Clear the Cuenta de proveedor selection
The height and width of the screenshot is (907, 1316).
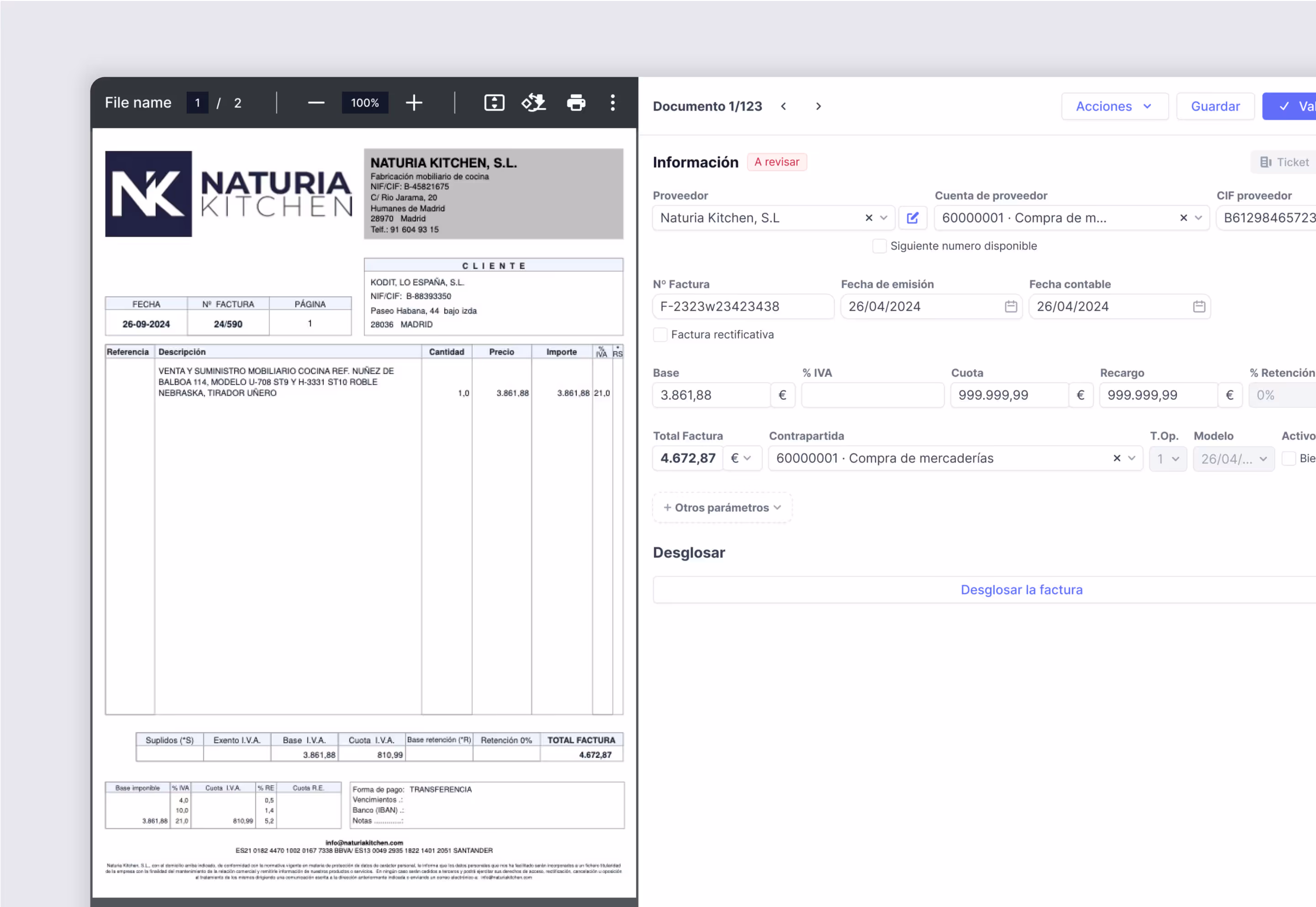click(1184, 218)
